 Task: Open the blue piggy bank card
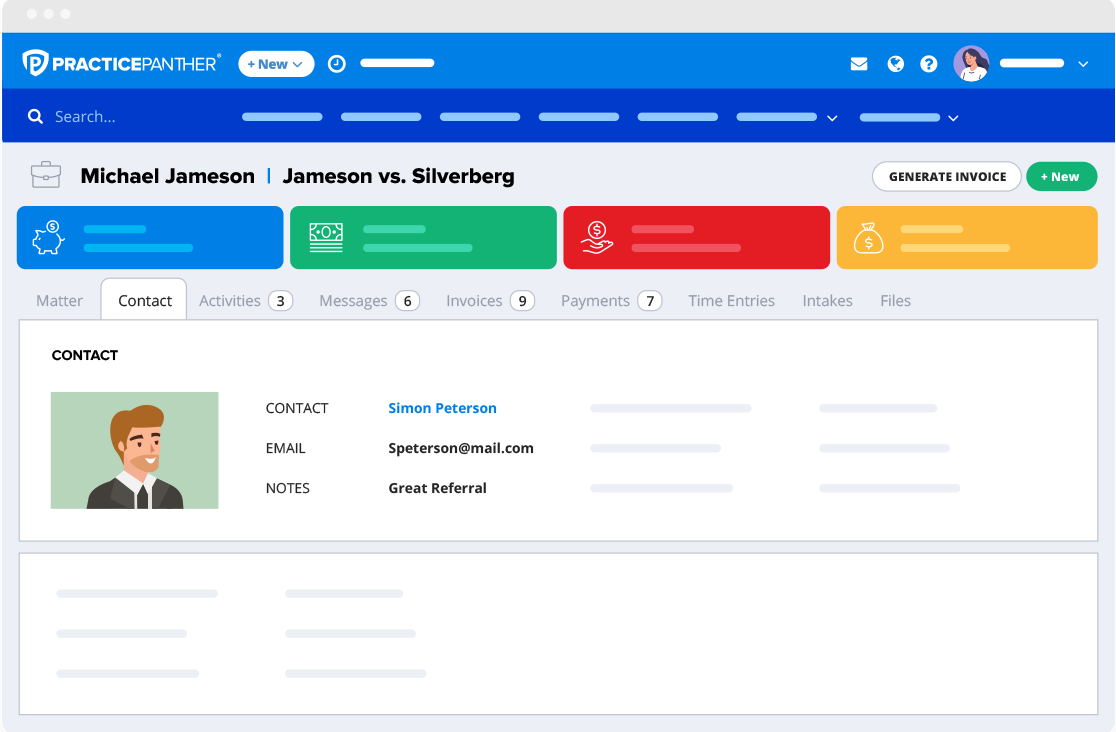click(x=150, y=238)
